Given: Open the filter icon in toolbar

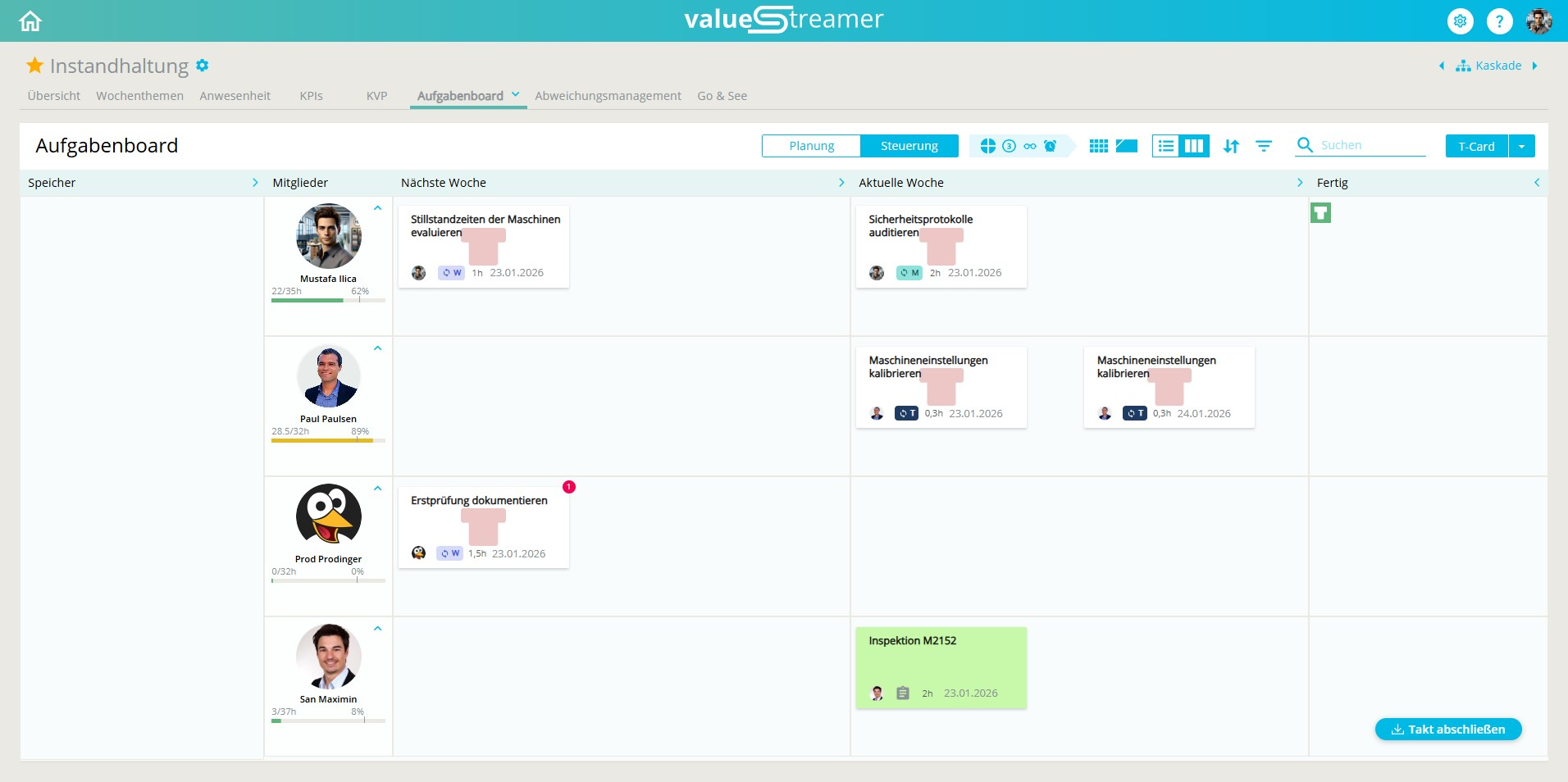Looking at the screenshot, I should click(x=1264, y=146).
